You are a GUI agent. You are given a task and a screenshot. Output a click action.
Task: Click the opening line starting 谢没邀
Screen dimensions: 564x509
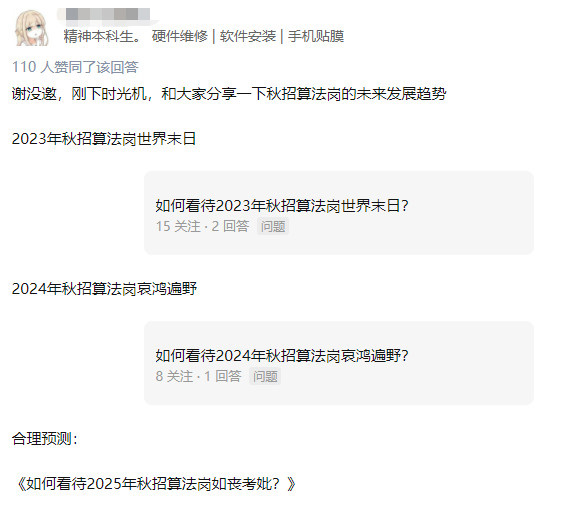pos(229,94)
